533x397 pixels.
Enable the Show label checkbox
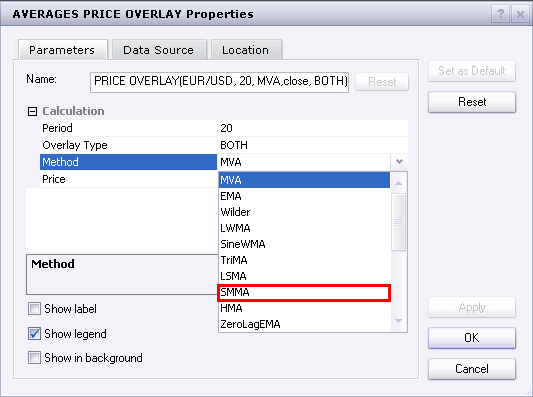coord(34,309)
